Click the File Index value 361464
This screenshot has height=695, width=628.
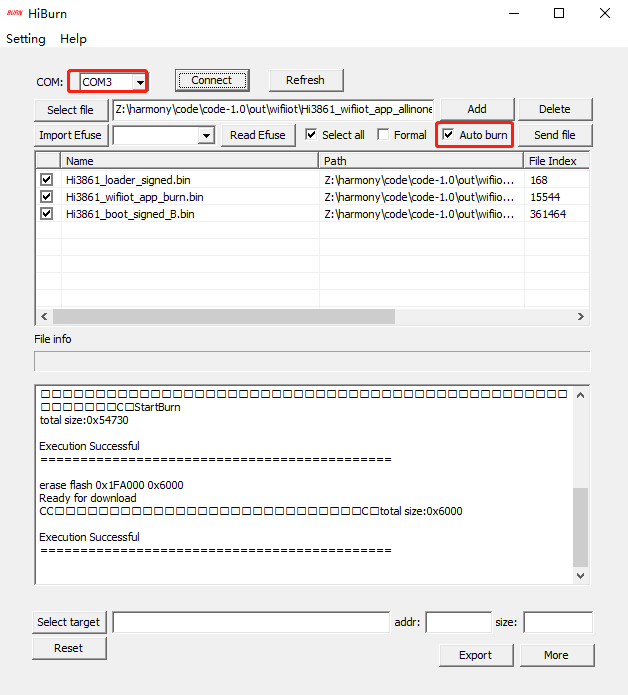tap(548, 214)
